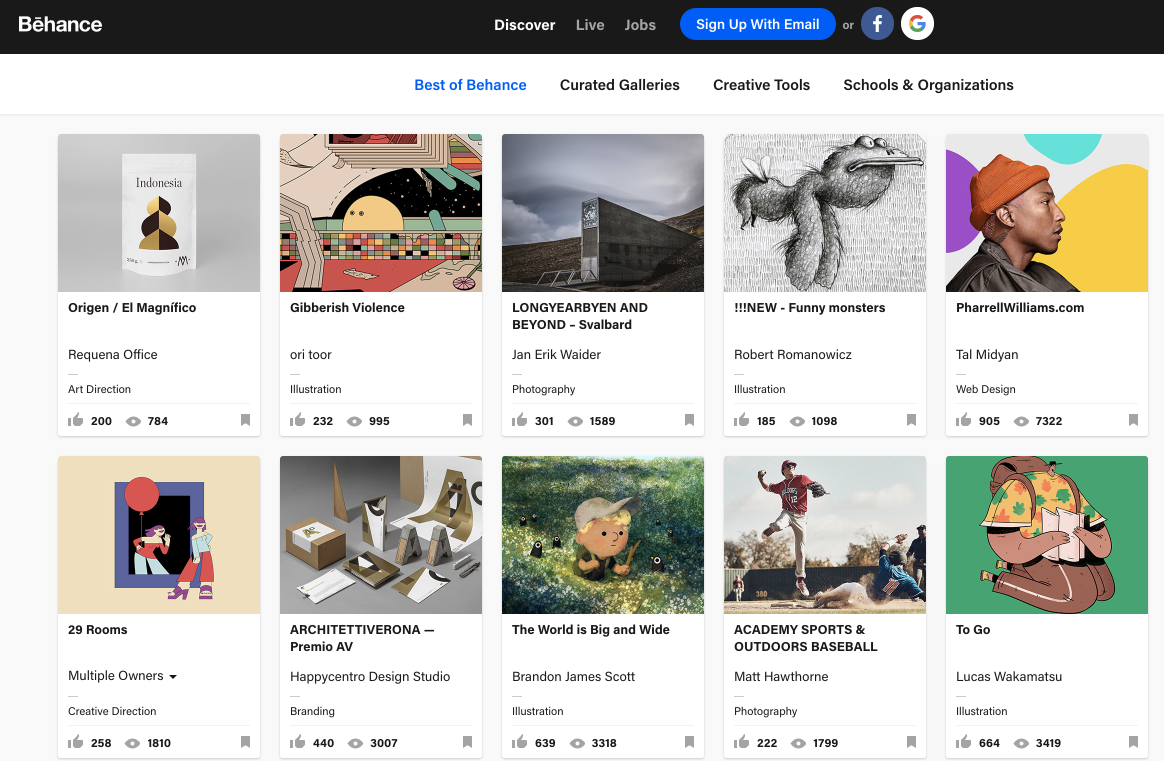
Task: Appreciate the ACADEMY SPORTS baseball project
Action: [742, 742]
